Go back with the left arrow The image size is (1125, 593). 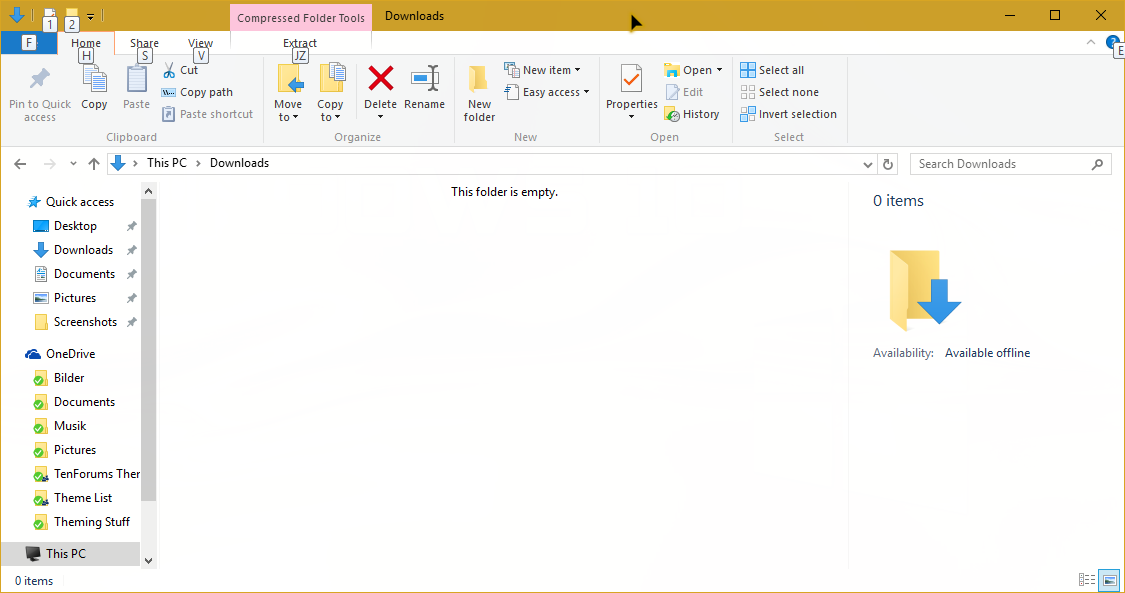21,163
